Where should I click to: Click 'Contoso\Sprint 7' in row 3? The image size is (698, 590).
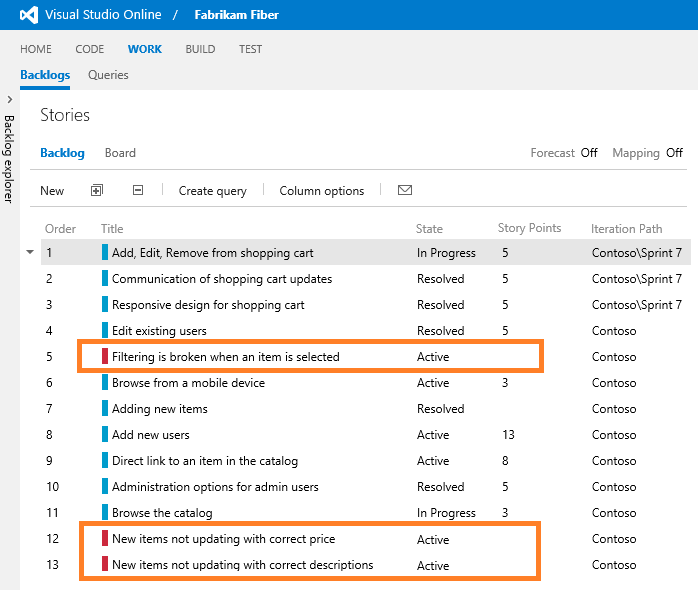[x=637, y=305]
